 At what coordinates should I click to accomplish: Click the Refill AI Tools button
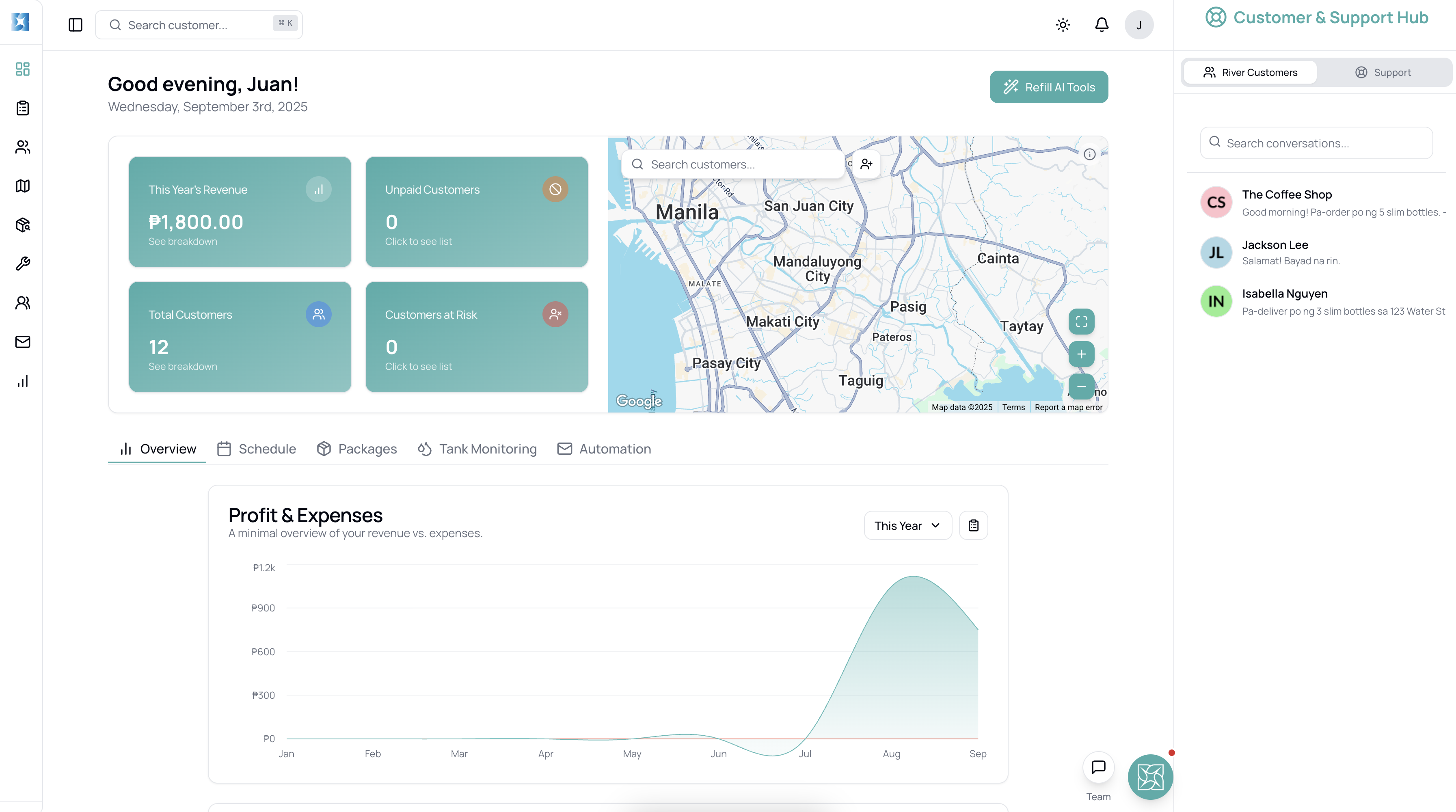click(1048, 87)
